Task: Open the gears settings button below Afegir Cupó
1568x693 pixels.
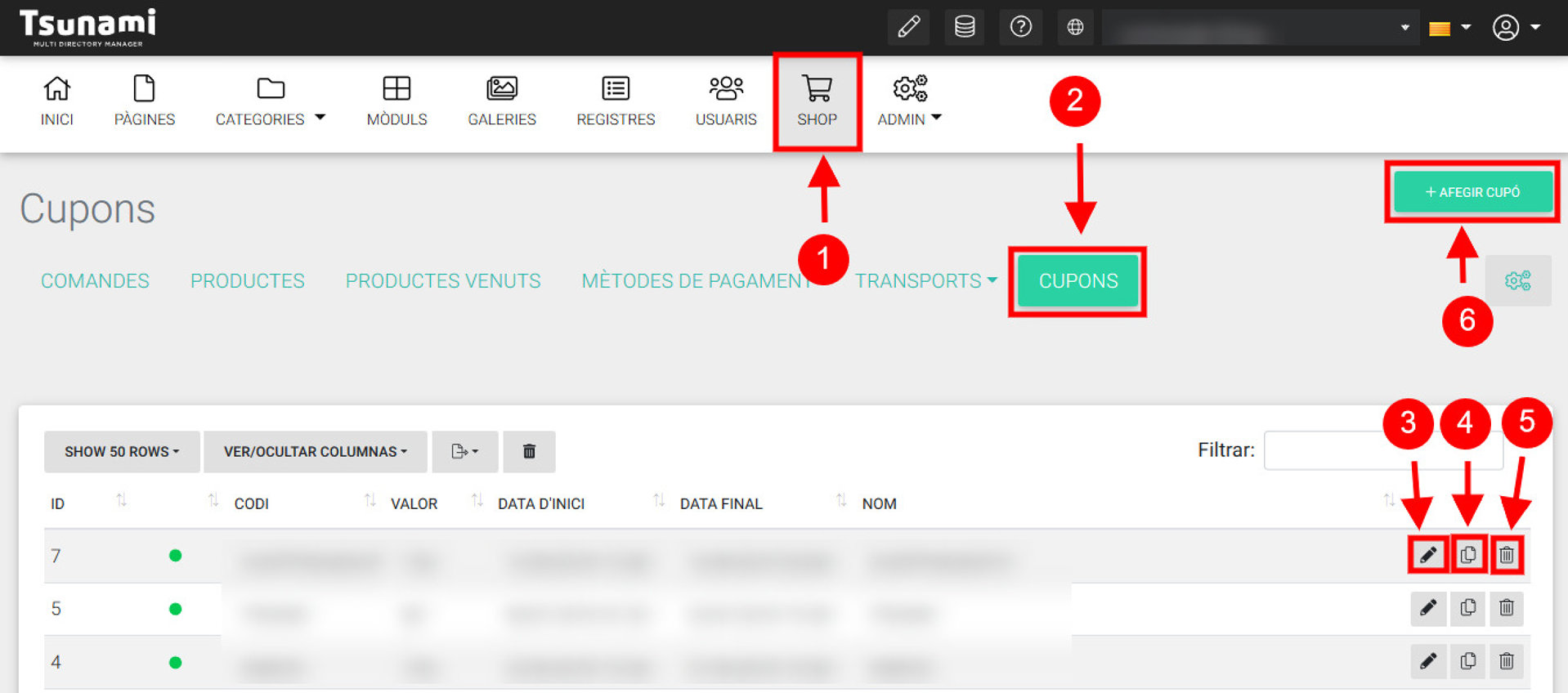Action: [x=1517, y=281]
